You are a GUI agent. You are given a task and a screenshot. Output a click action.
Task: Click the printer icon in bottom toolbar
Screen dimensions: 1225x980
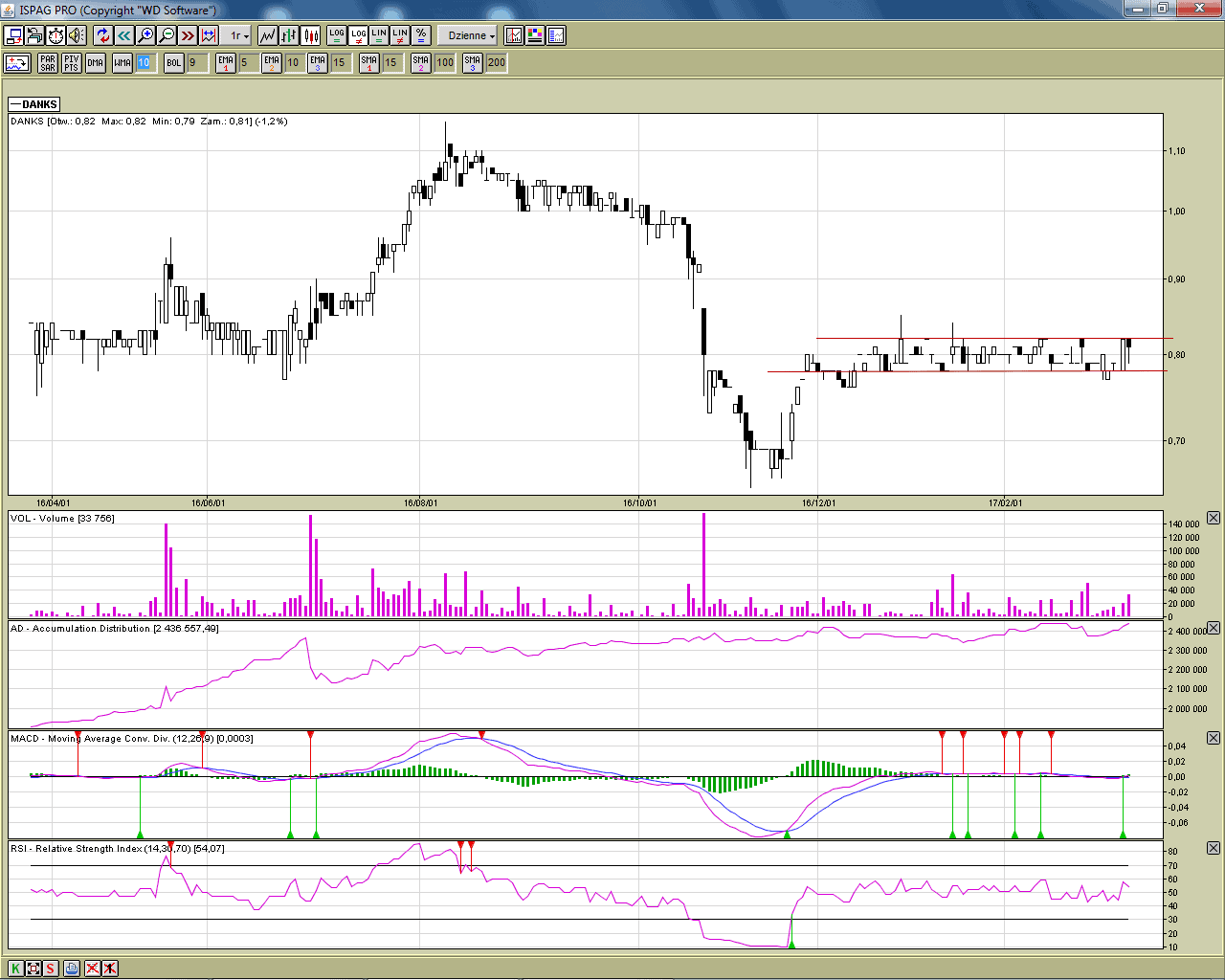pos(72,969)
